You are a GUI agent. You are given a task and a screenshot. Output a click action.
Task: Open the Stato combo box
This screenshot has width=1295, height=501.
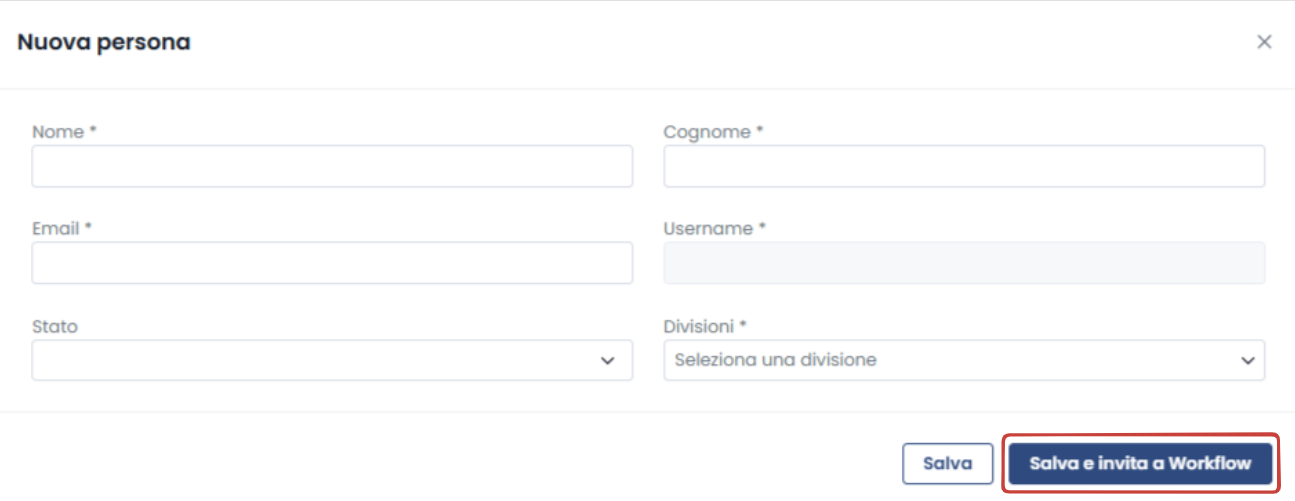coord(332,360)
